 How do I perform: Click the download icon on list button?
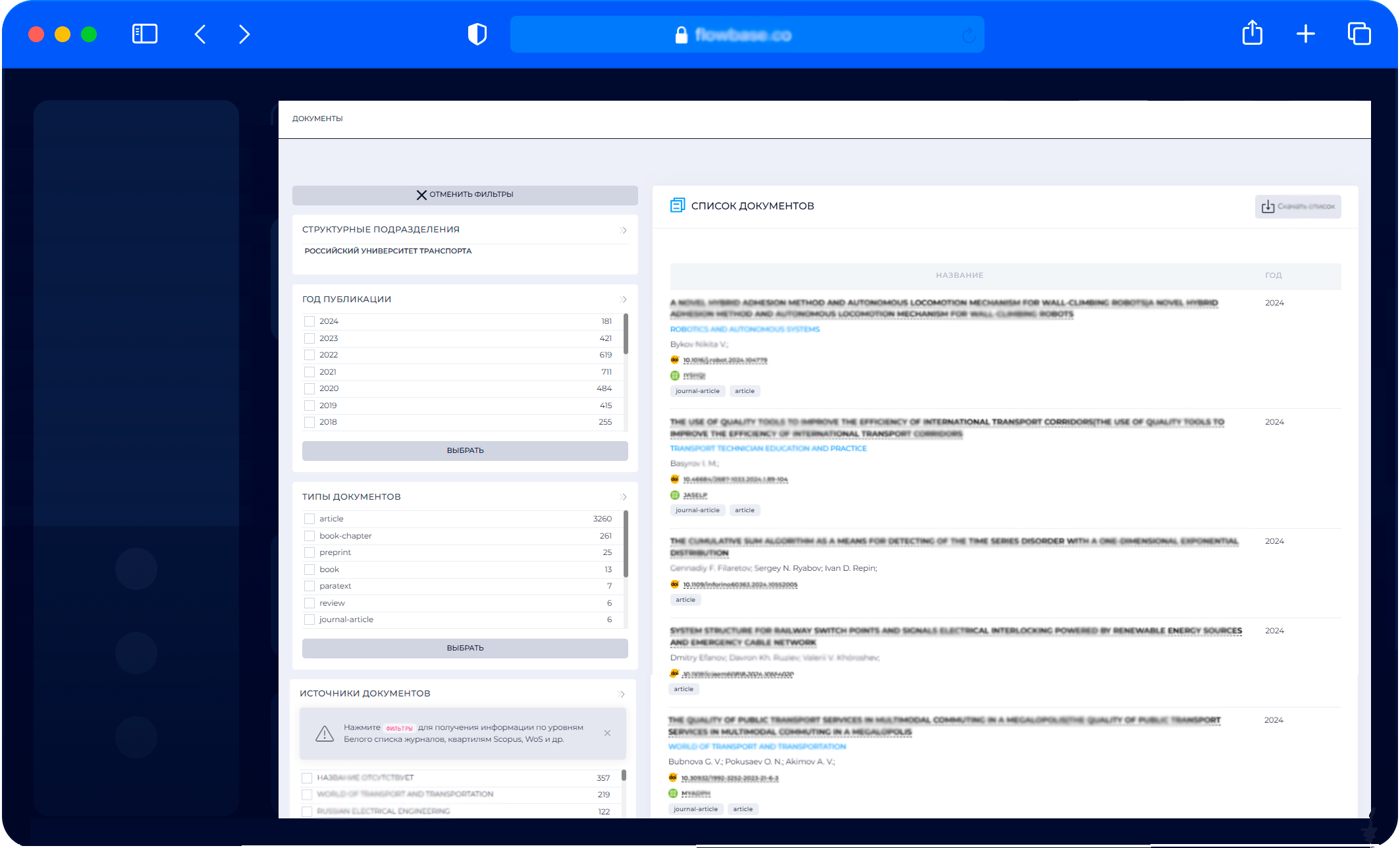1268,207
